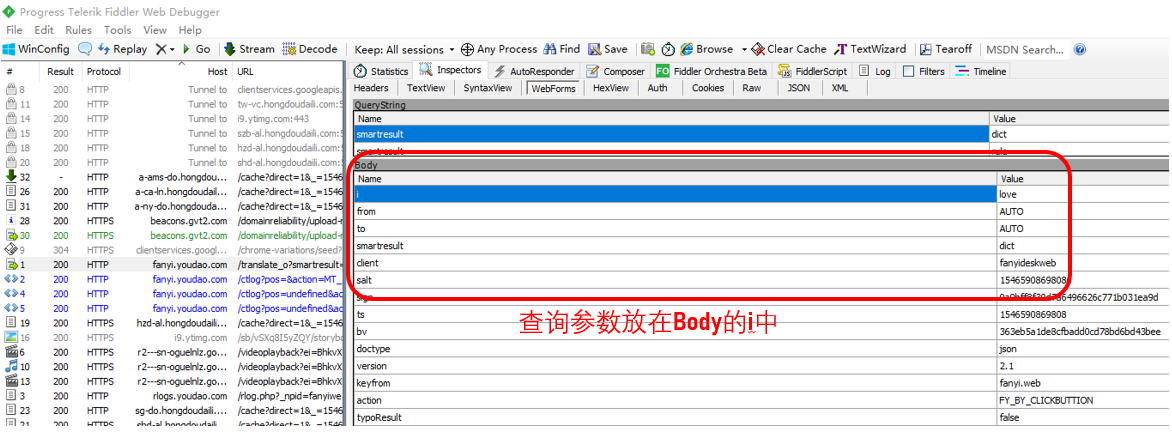Select the Cookies inspector tab

708,87
